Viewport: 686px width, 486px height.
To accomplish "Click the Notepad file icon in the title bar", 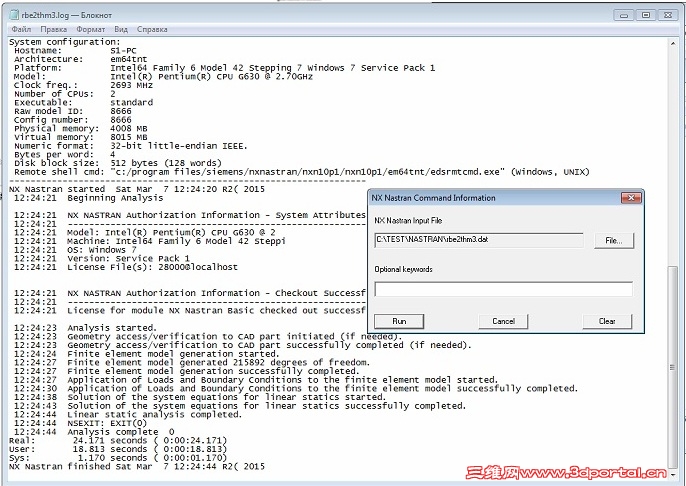I will (14, 15).
